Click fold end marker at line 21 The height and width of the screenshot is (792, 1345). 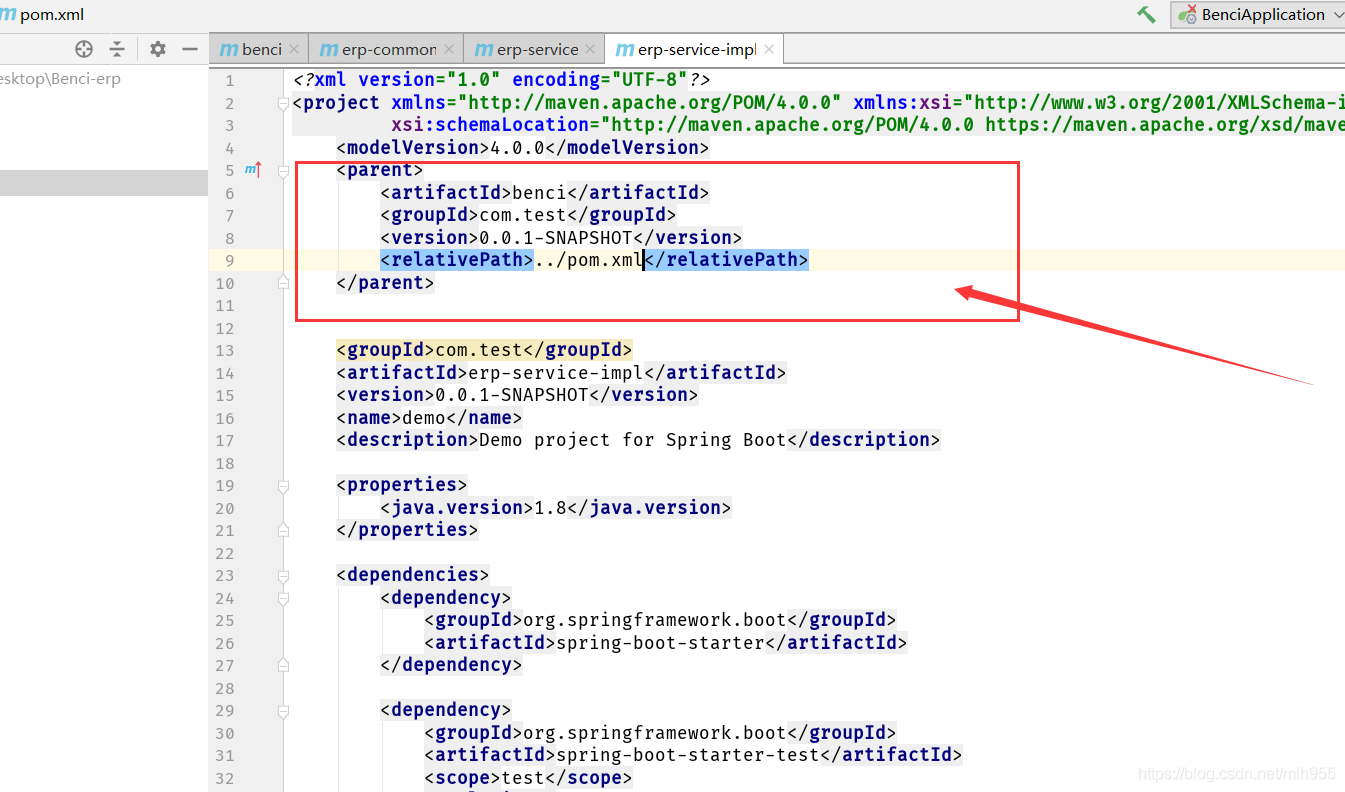coord(283,530)
